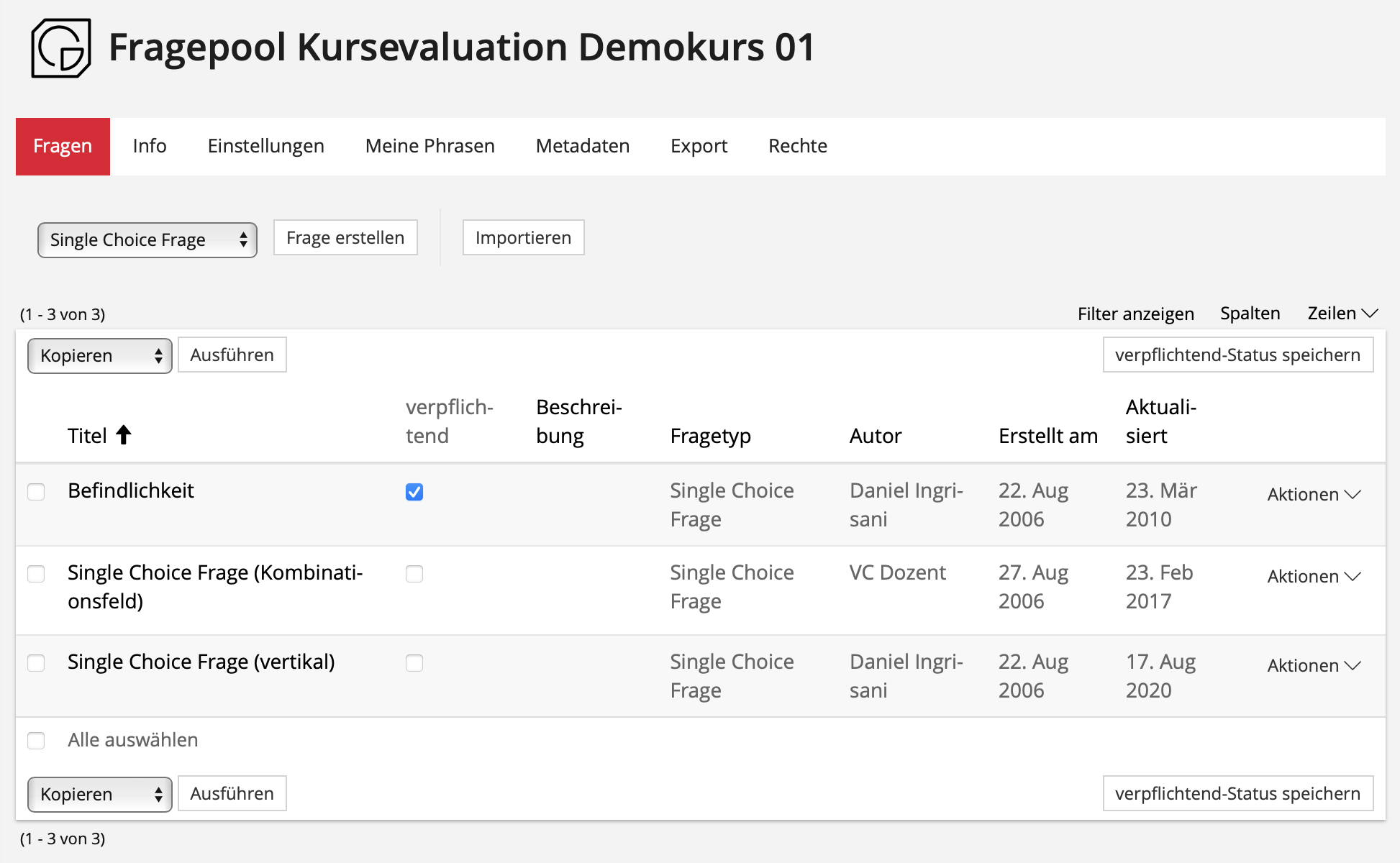The image size is (1400, 863).
Task: Open the top Kopieren action dropdown
Action: [x=100, y=356]
